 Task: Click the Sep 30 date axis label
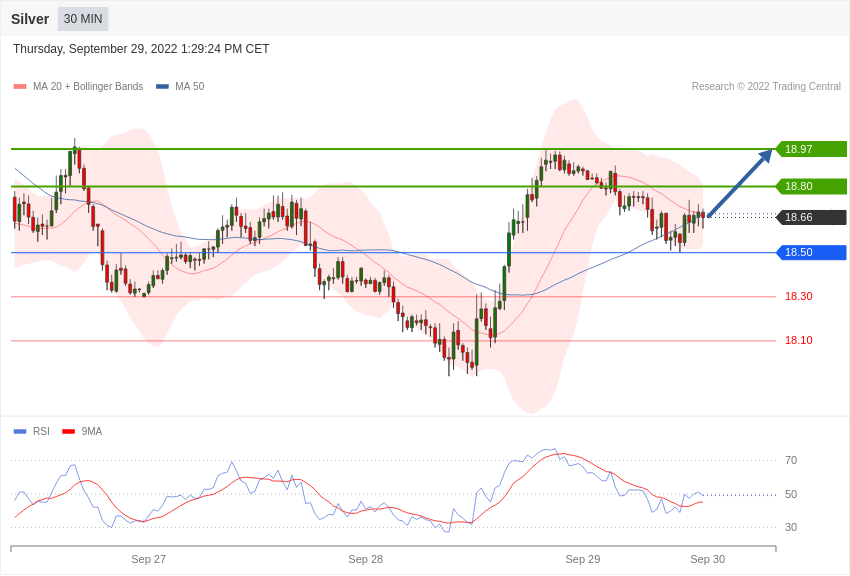(x=707, y=559)
